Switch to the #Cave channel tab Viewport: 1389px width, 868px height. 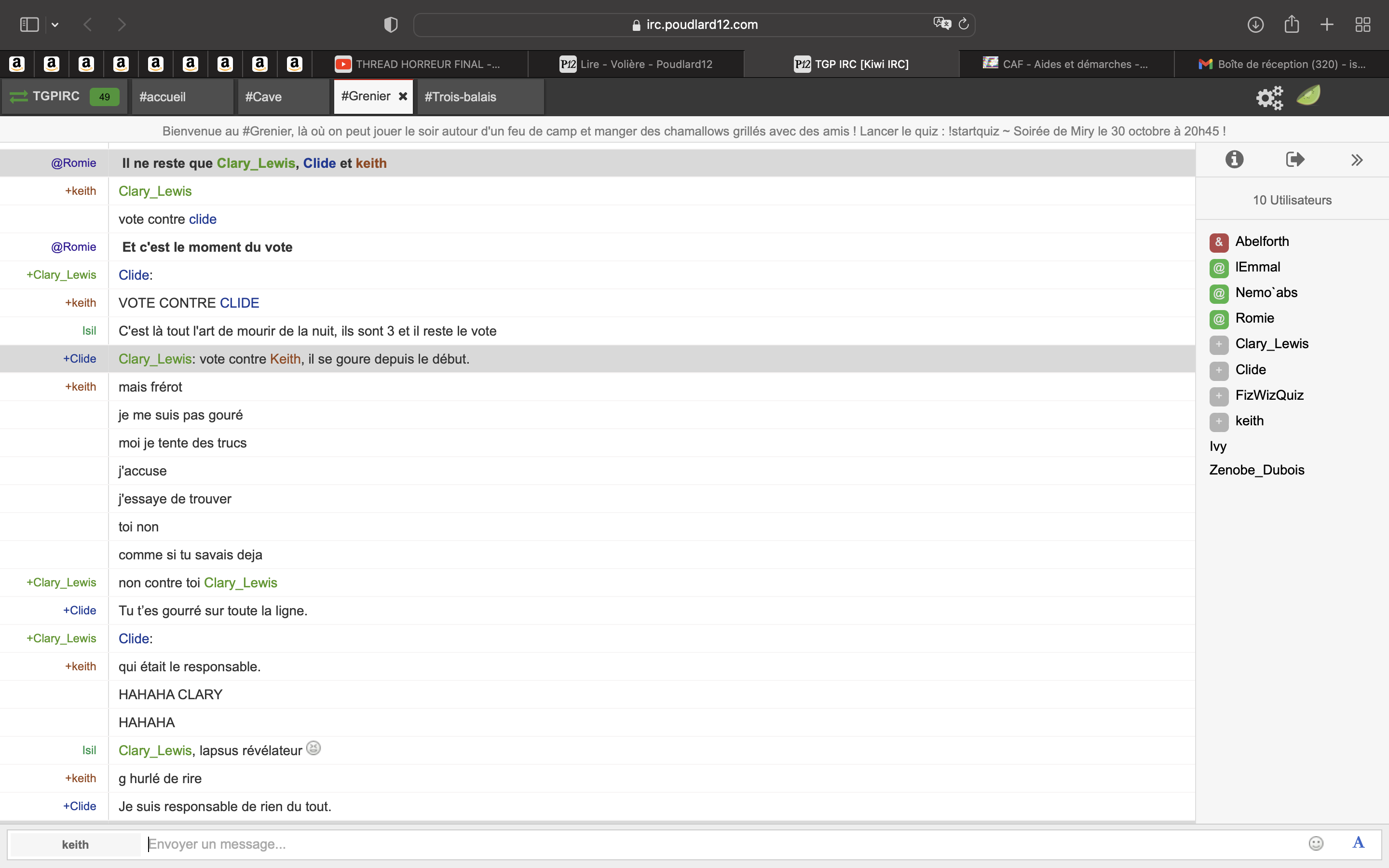click(263, 97)
